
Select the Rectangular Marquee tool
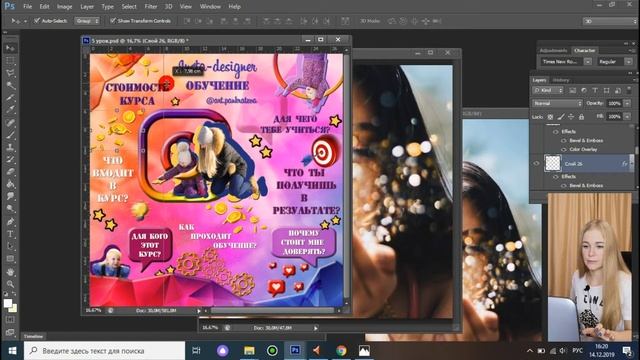(10, 61)
